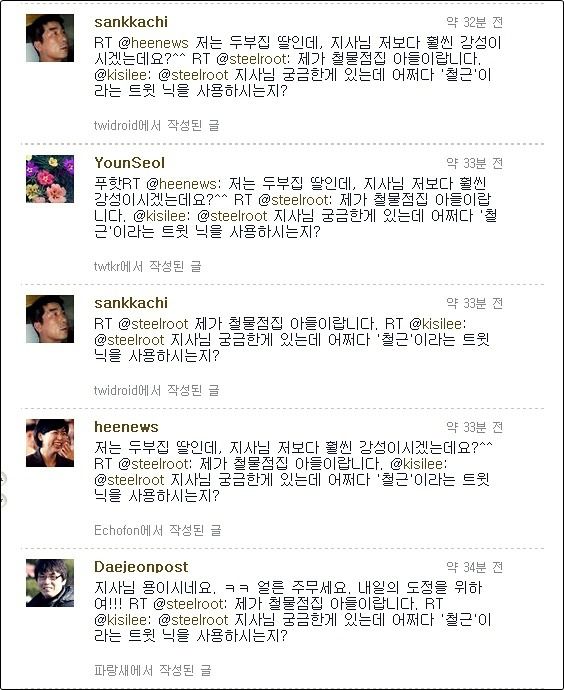The width and height of the screenshot is (564, 690).
Task: Open sankkachi avatar in first tweet
Action: pos(50,38)
